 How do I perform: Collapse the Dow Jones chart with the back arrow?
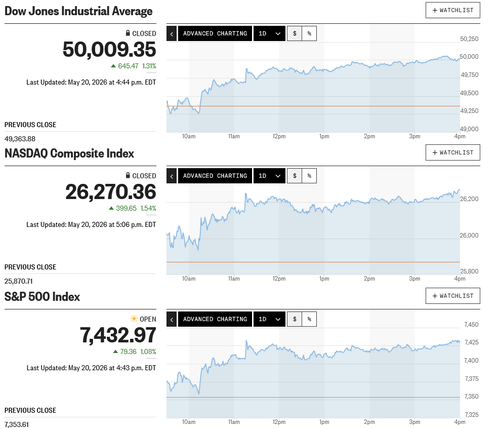(172, 34)
